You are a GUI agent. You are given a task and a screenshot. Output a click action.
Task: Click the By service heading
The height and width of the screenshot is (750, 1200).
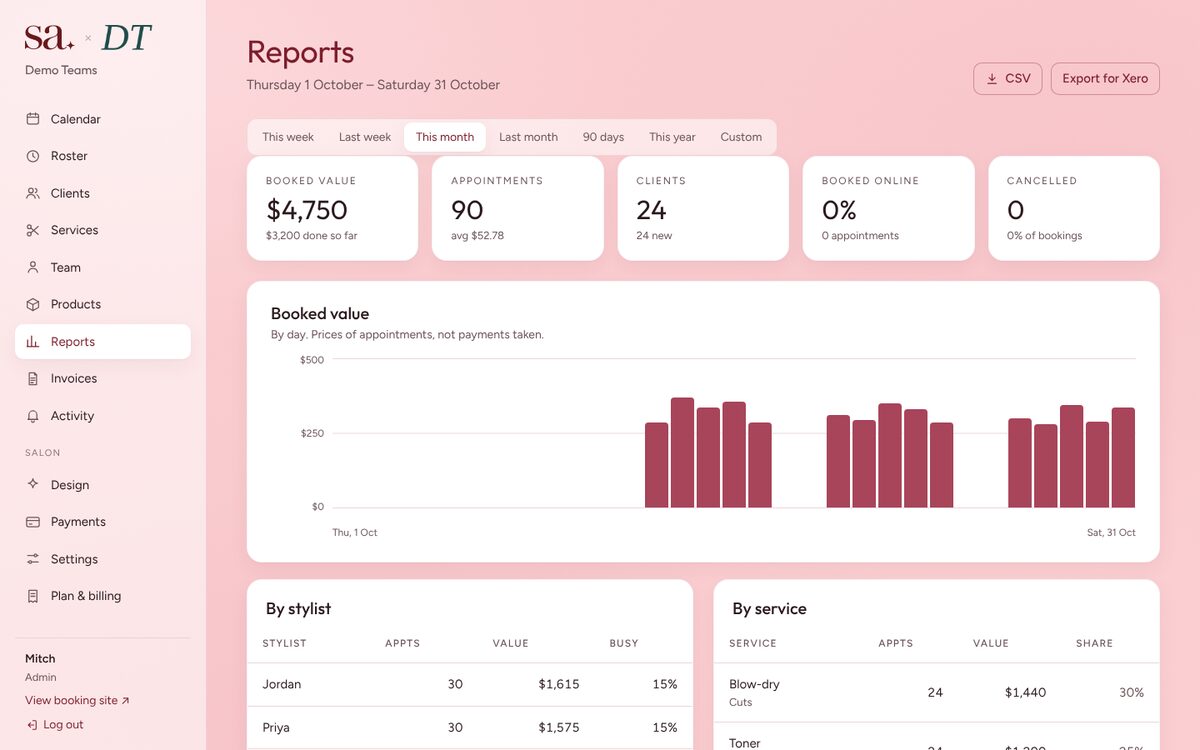[x=769, y=609]
